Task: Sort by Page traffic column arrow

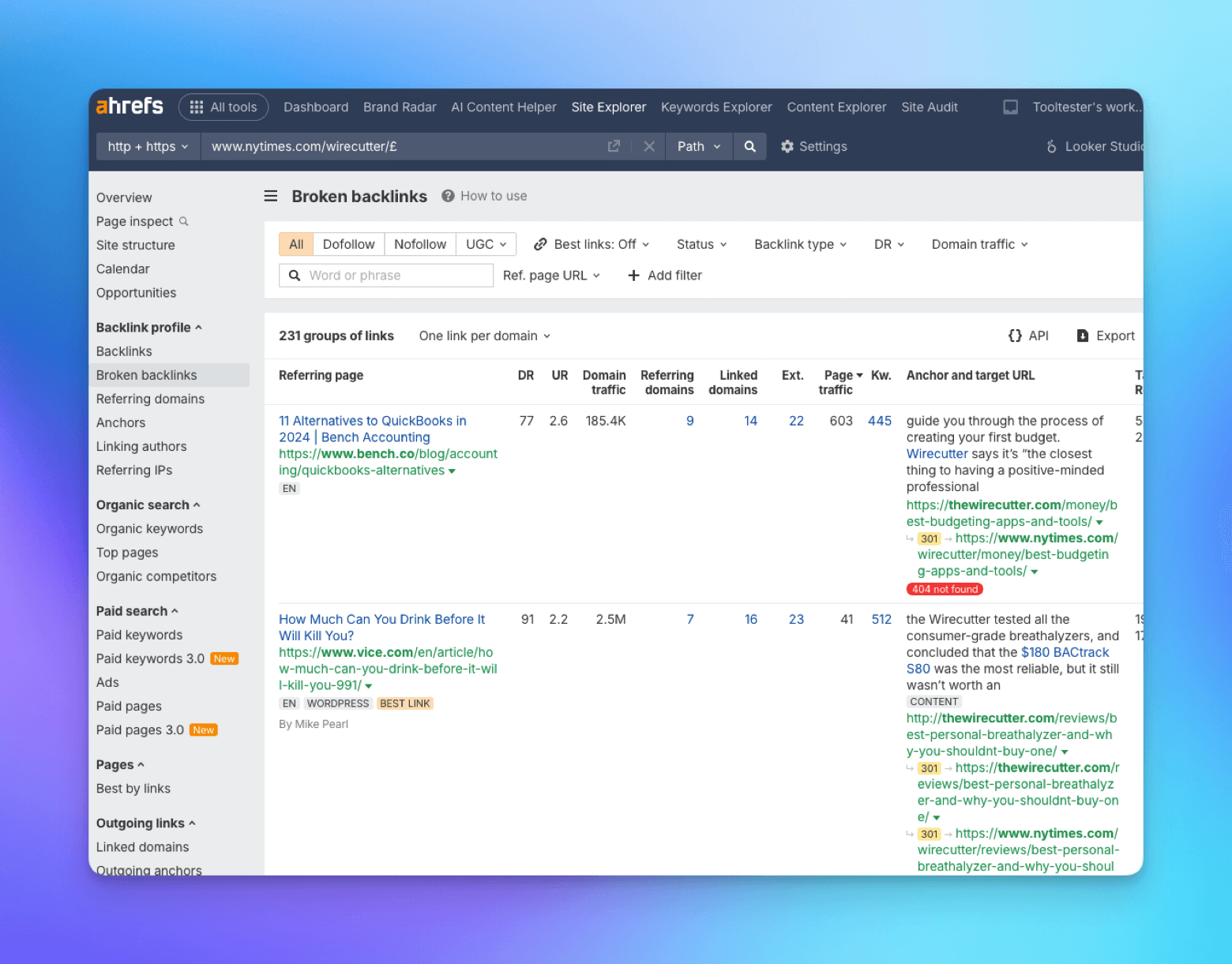Action: click(859, 376)
